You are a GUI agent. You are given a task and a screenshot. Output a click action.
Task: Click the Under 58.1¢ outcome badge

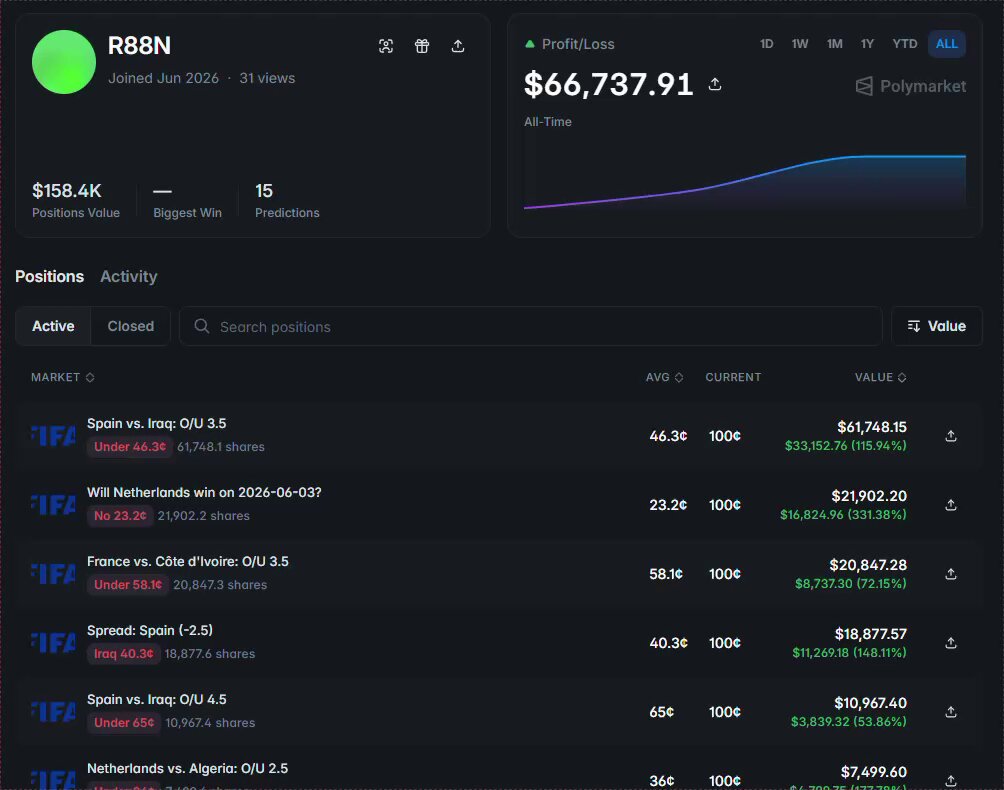(128, 585)
